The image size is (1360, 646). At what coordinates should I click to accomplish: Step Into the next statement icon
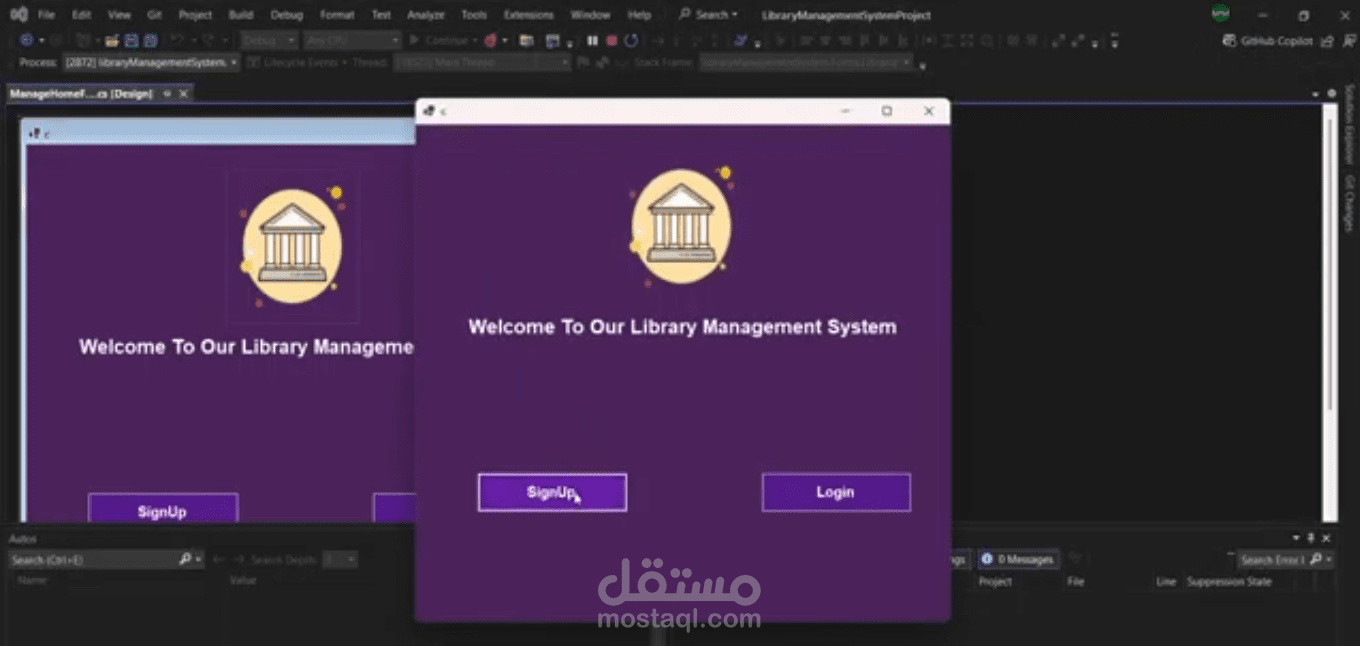pos(677,41)
